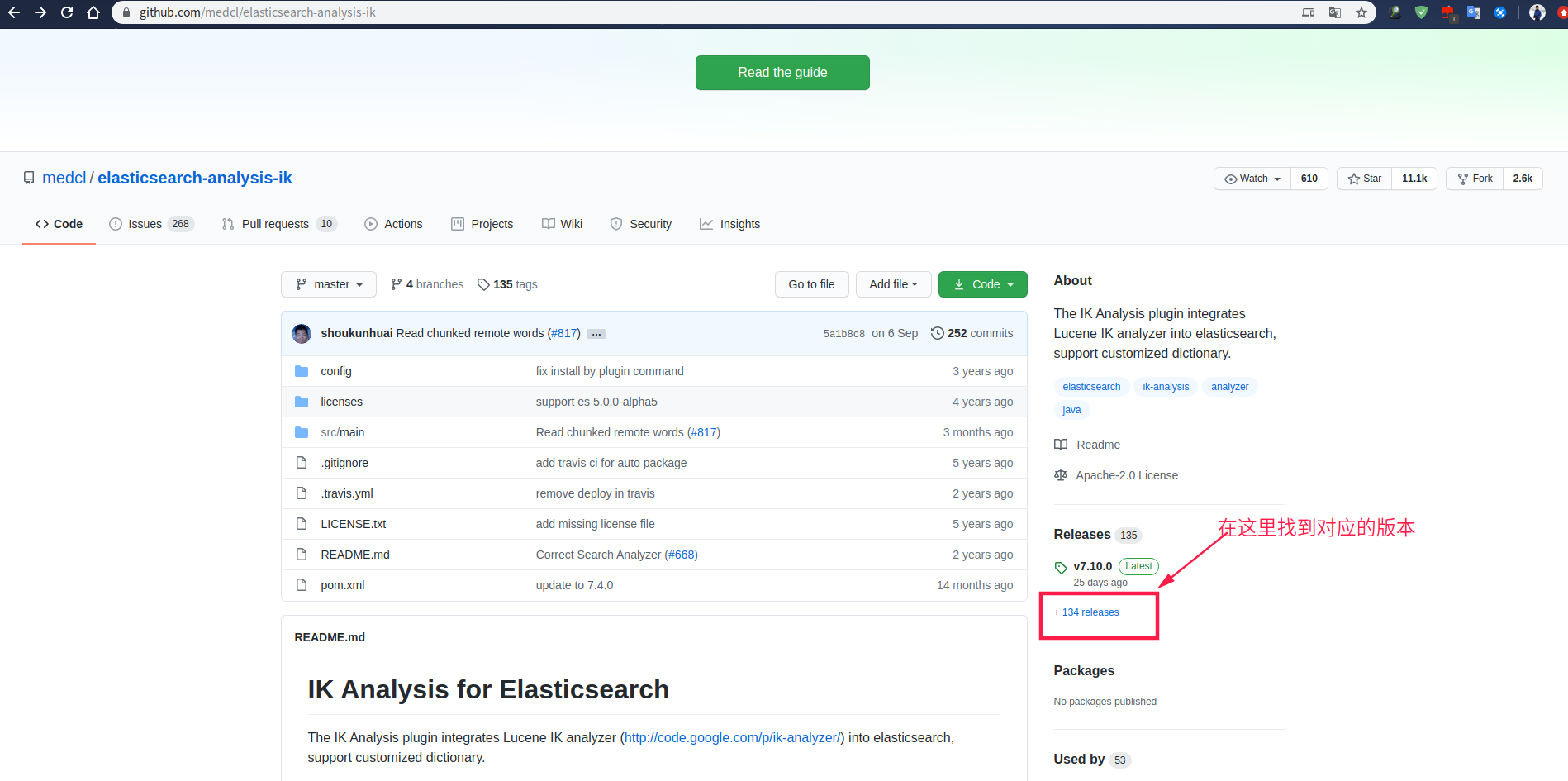Expand the master branch dropdown
The height and width of the screenshot is (781, 1568).
point(329,284)
